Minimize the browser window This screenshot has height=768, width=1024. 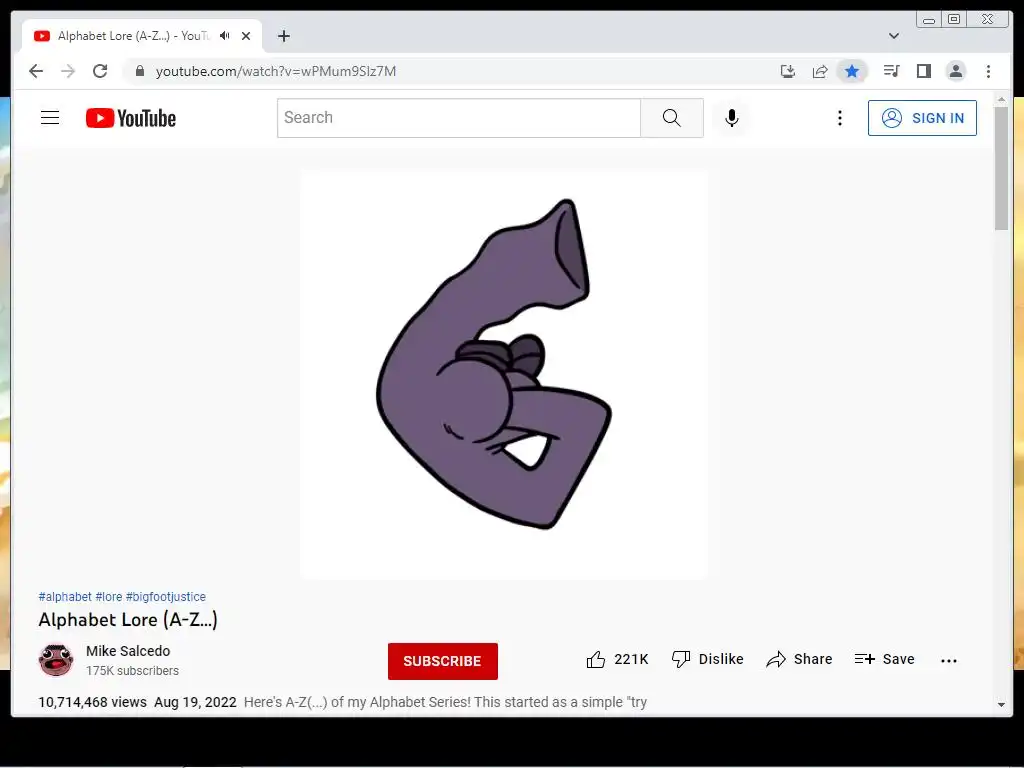pos(929,19)
